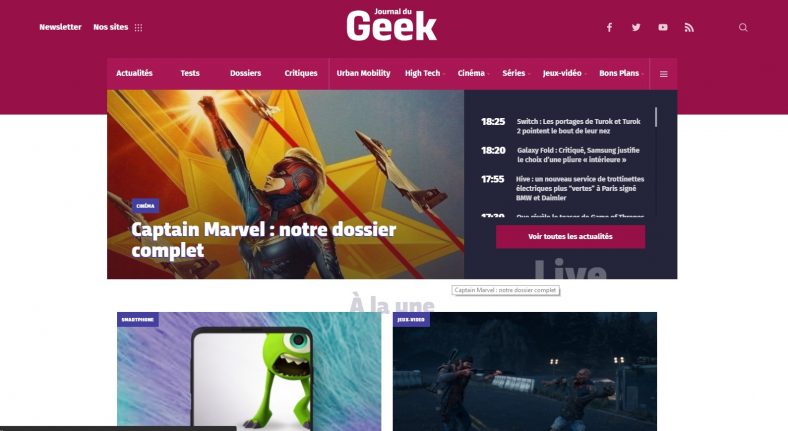This screenshot has width=788, height=431.
Task: Select the Urban Mobility menu item
Action: click(363, 73)
